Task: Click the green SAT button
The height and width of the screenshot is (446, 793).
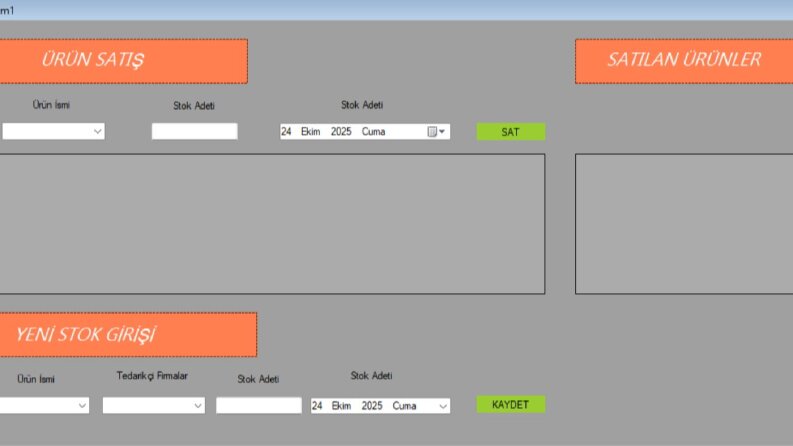Action: 511,132
